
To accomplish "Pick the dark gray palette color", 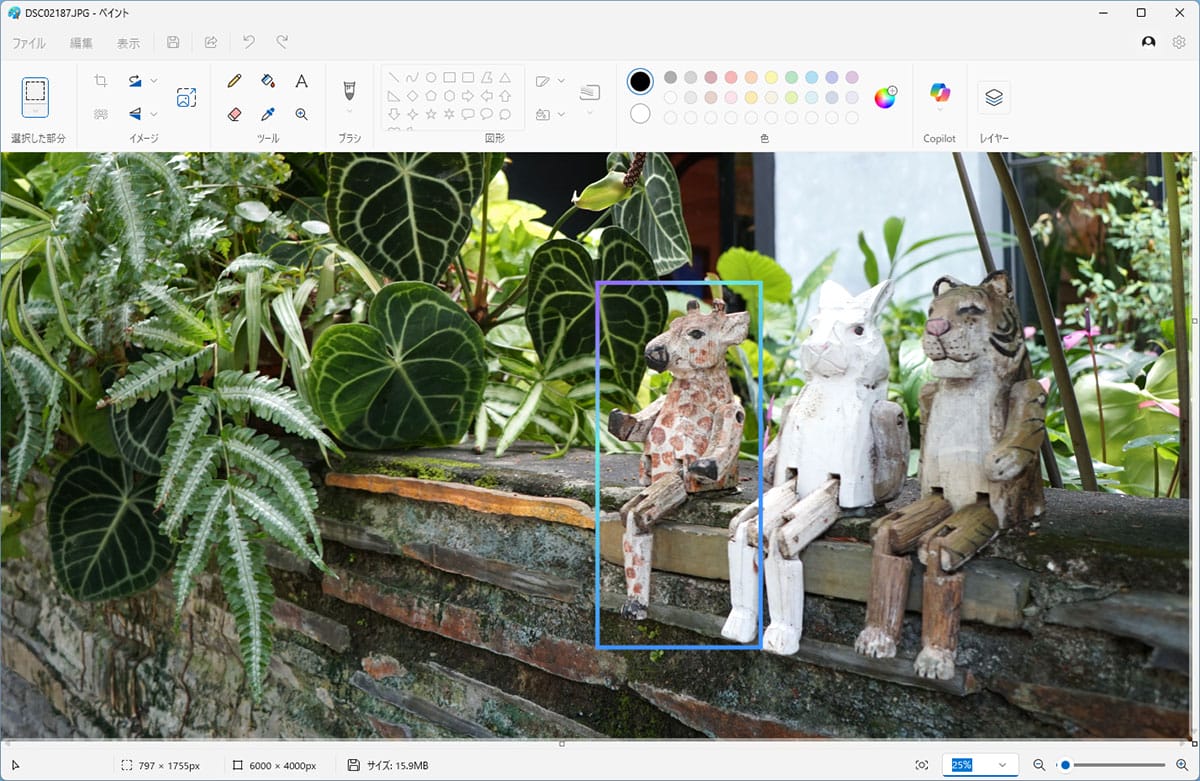I will coord(670,77).
